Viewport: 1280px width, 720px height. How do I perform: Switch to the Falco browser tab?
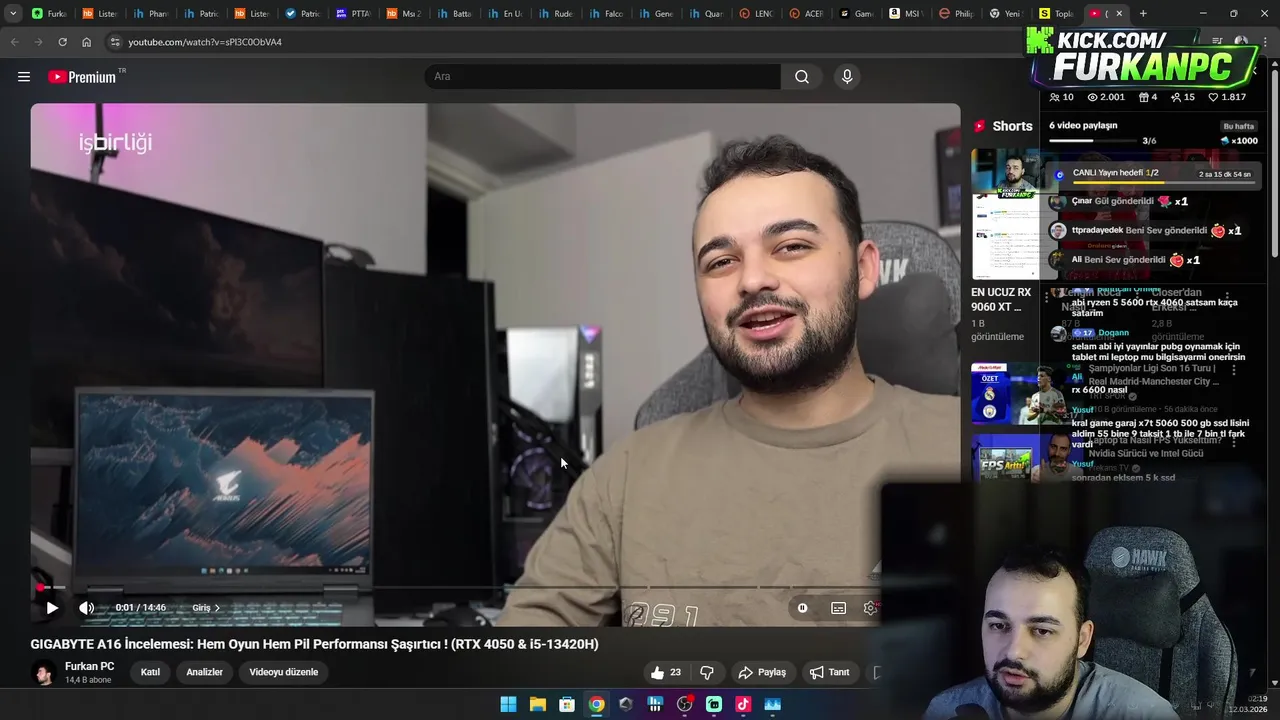pos(606,13)
